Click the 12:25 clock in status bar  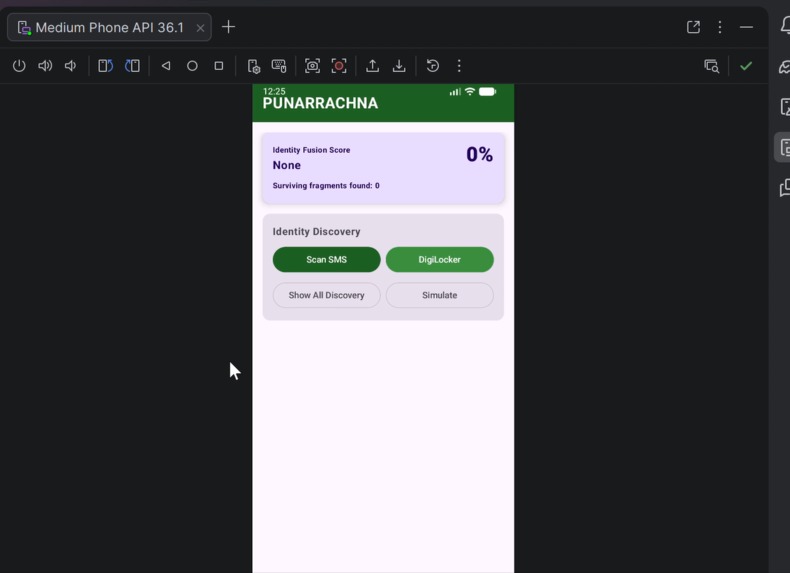pyautogui.click(x=274, y=91)
